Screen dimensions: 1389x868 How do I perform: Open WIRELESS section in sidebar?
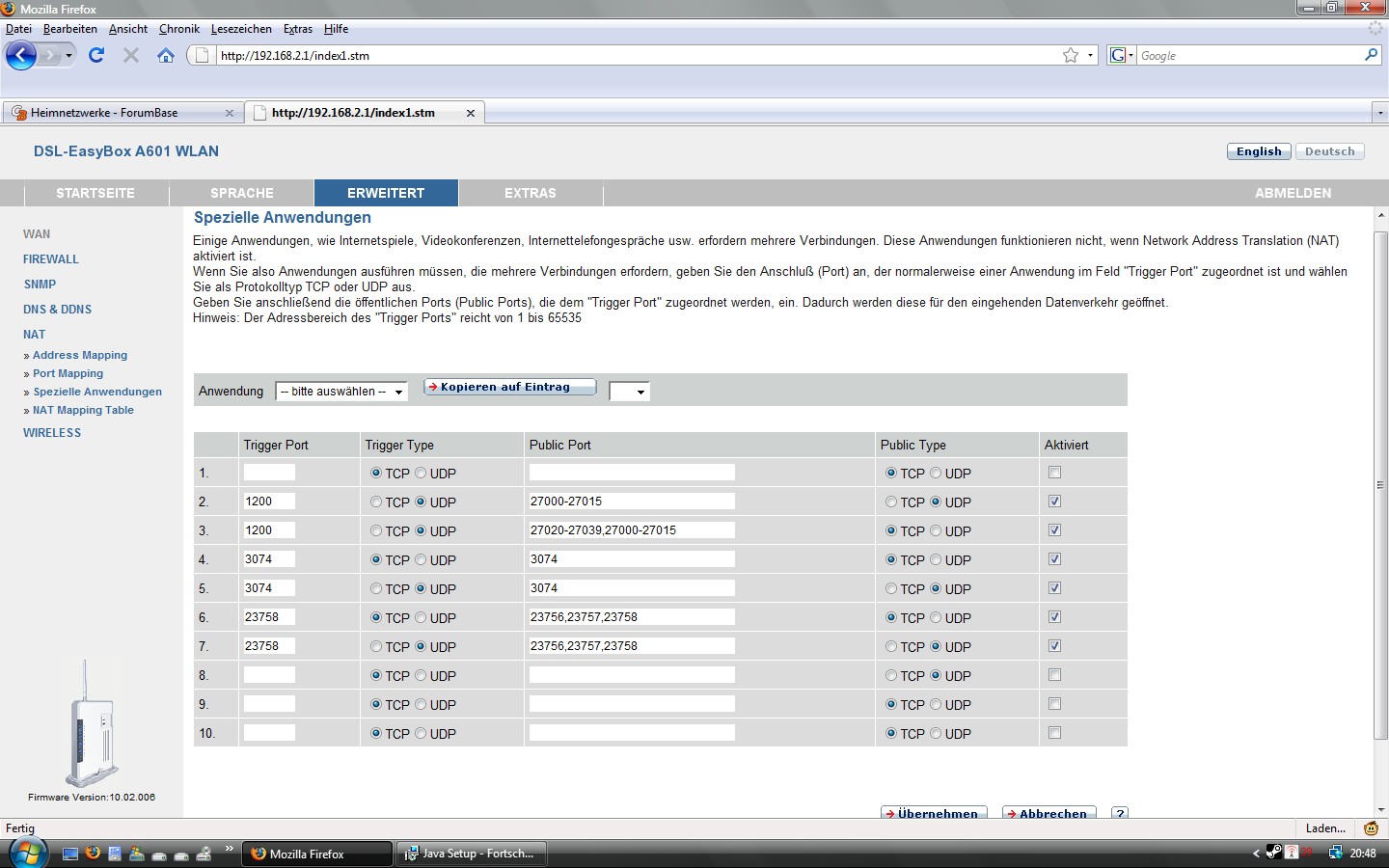coord(52,433)
